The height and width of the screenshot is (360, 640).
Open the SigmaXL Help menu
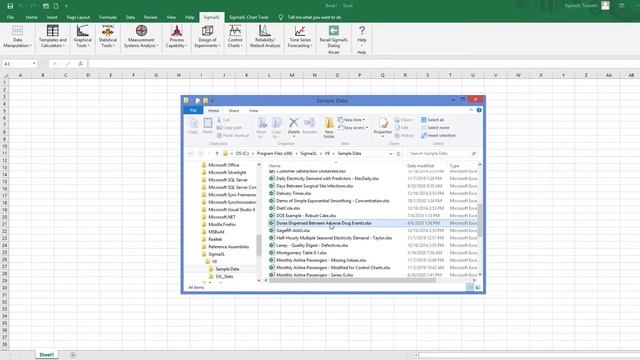362,37
